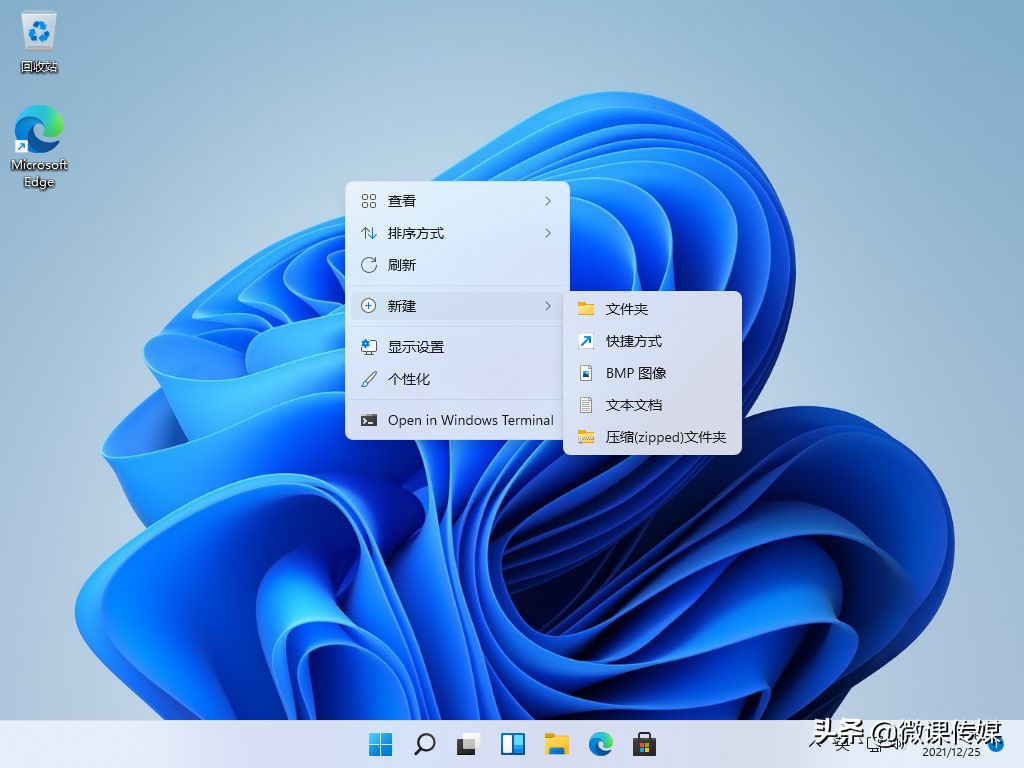Launch Edge browser from the taskbar
This screenshot has width=1024, height=768.
pos(600,744)
